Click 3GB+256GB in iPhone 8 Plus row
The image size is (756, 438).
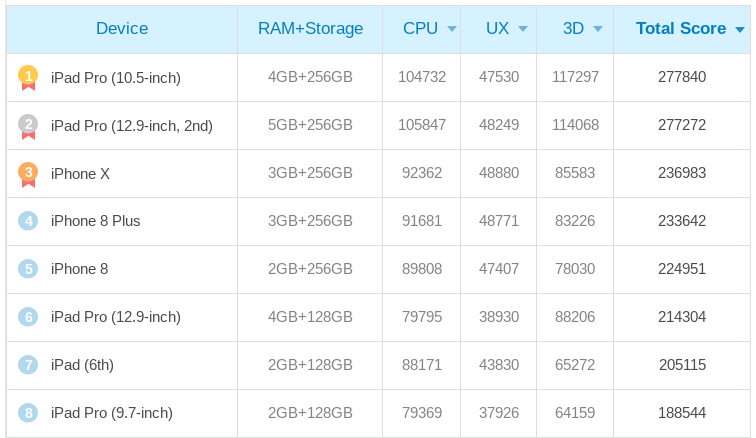[x=310, y=221]
